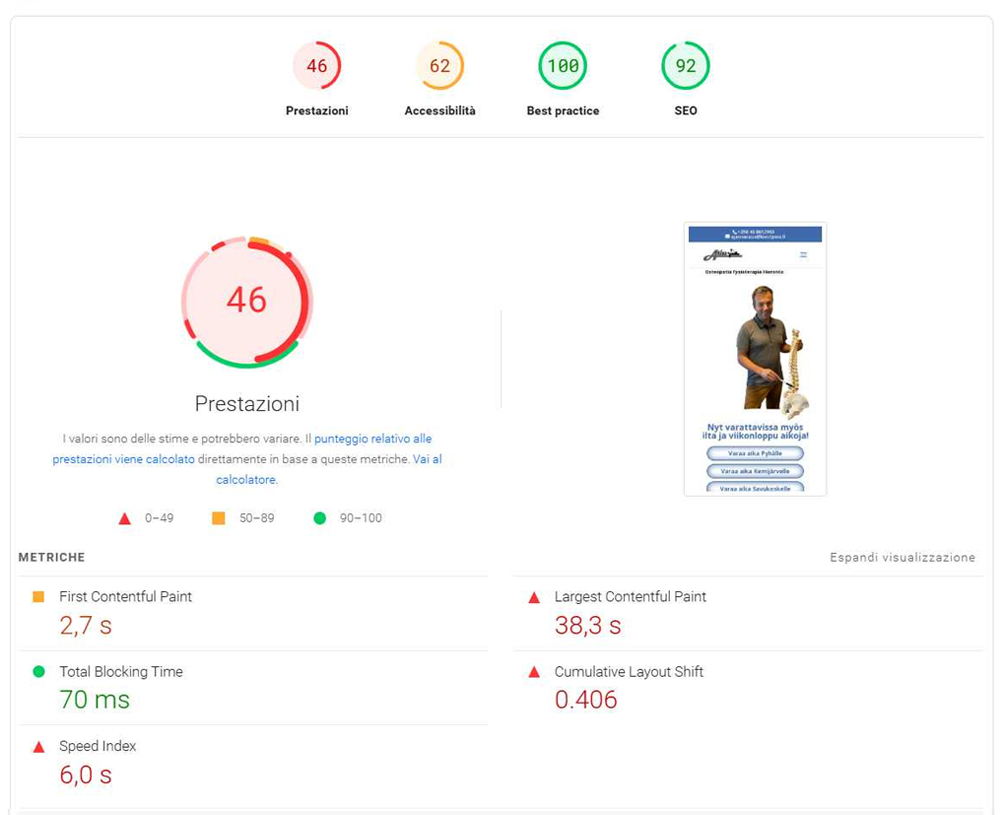1000x815 pixels.
Task: Click the green circle beside Total Blocking Time
Action: pyautogui.click(x=39, y=672)
